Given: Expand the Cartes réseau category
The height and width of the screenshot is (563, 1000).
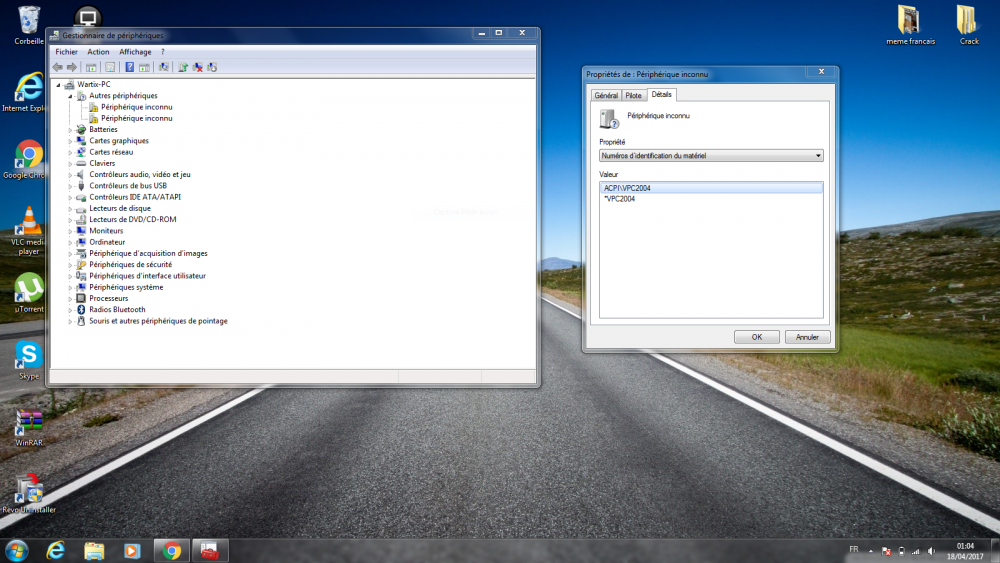Looking at the screenshot, I should 70,152.
